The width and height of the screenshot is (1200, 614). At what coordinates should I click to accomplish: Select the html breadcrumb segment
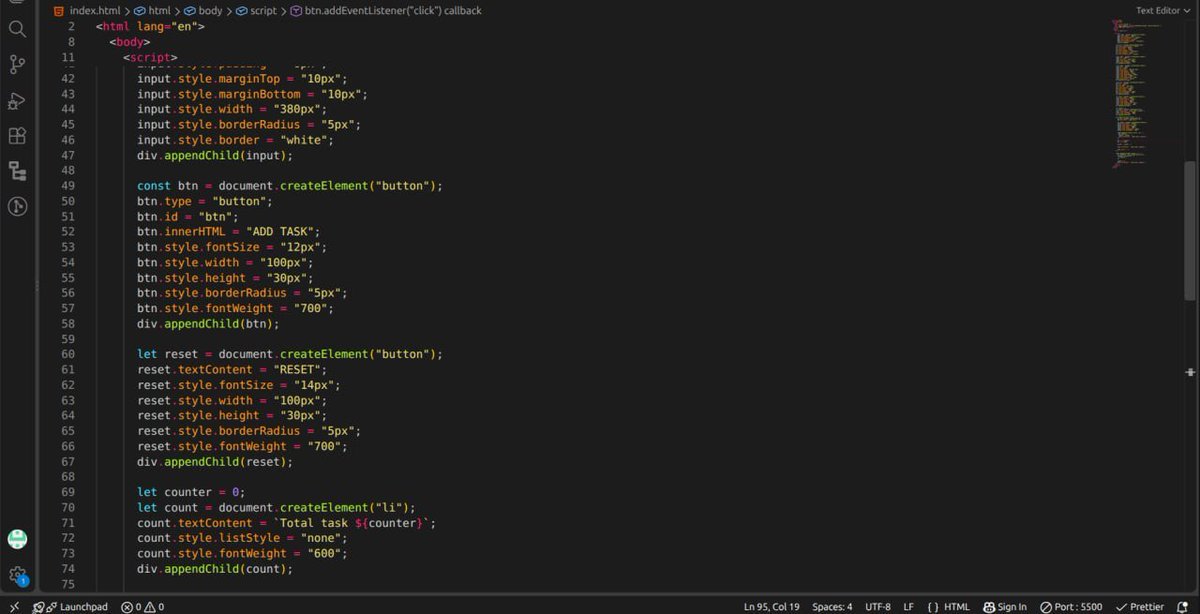tap(153, 10)
